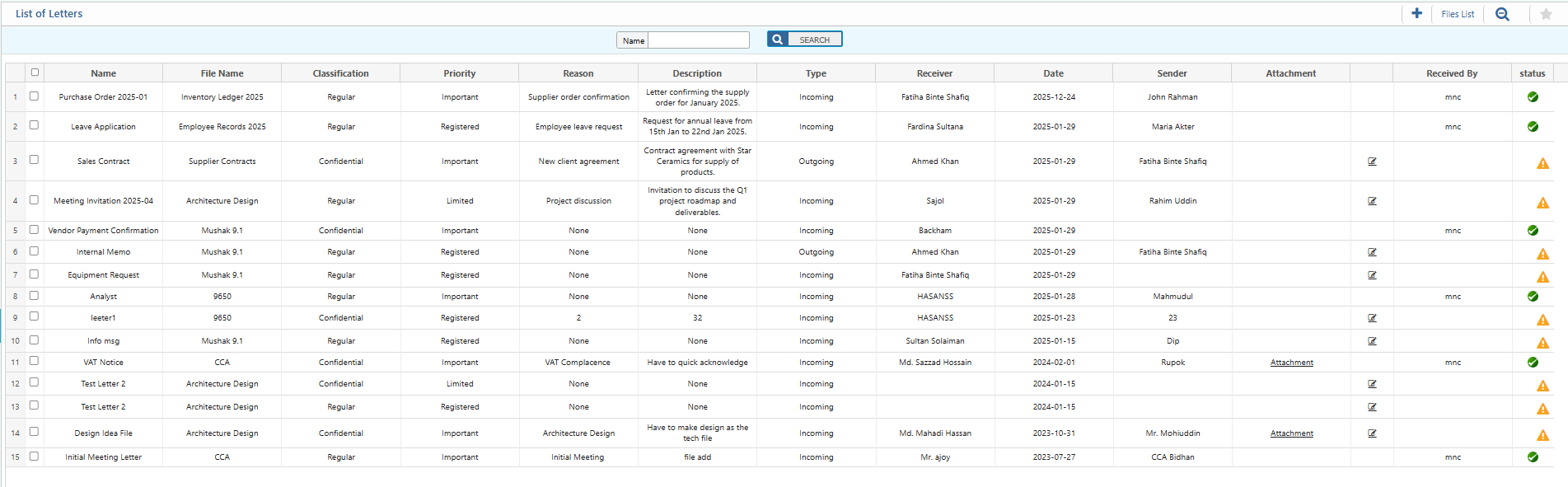Check the box for Leave Application row

click(34, 125)
